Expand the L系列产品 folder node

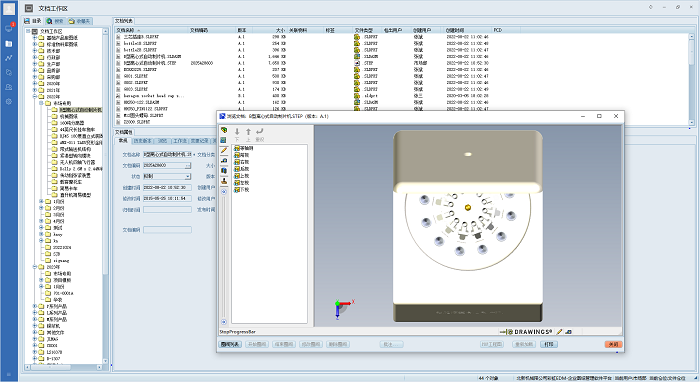coord(35,313)
